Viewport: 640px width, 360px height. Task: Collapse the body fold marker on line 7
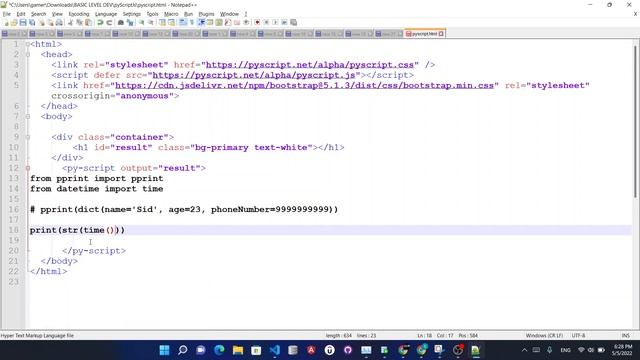[28, 116]
